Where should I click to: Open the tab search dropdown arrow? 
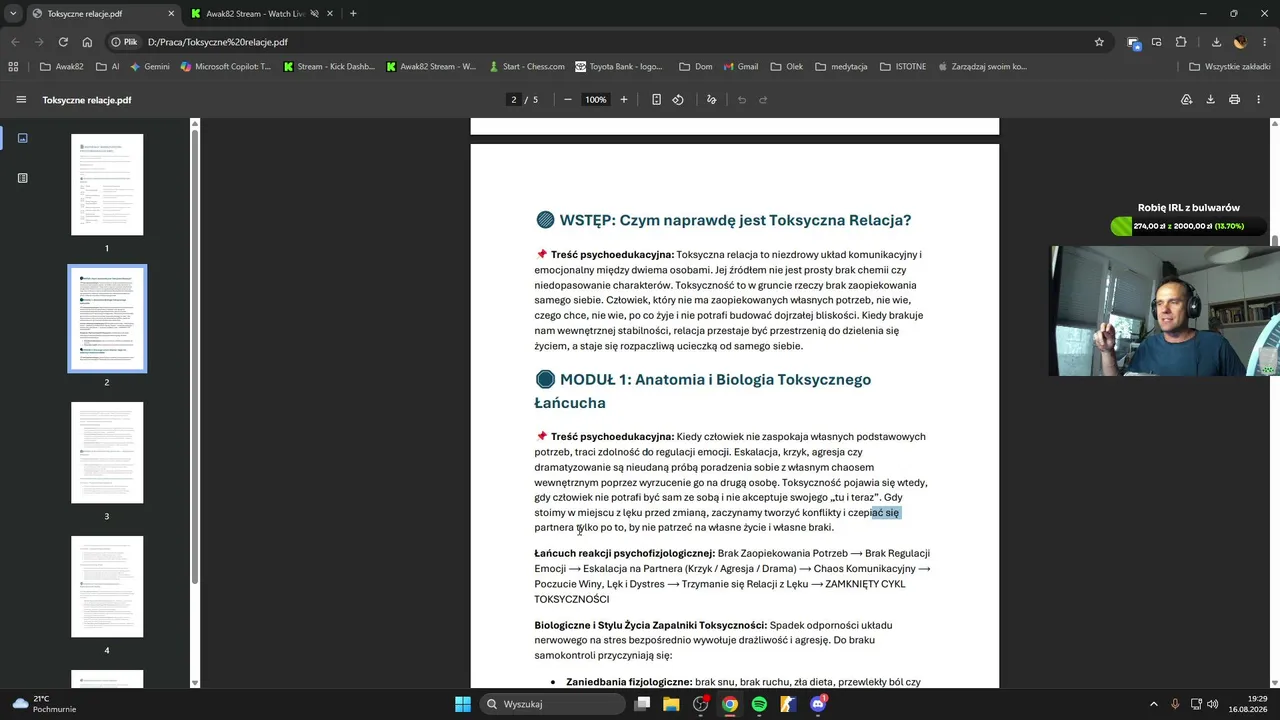pos(13,14)
